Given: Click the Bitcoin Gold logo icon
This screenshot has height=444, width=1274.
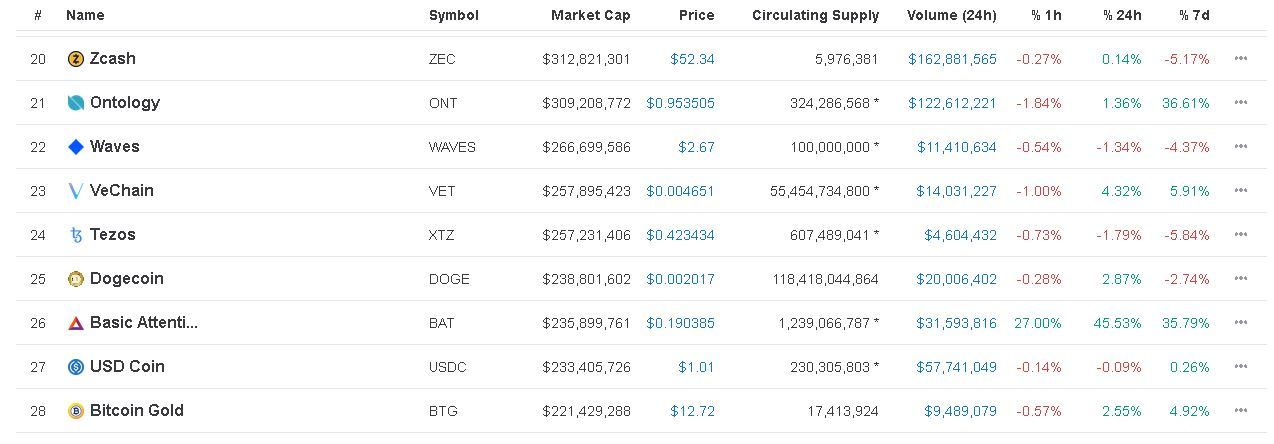Looking at the screenshot, I should pyautogui.click(x=76, y=411).
